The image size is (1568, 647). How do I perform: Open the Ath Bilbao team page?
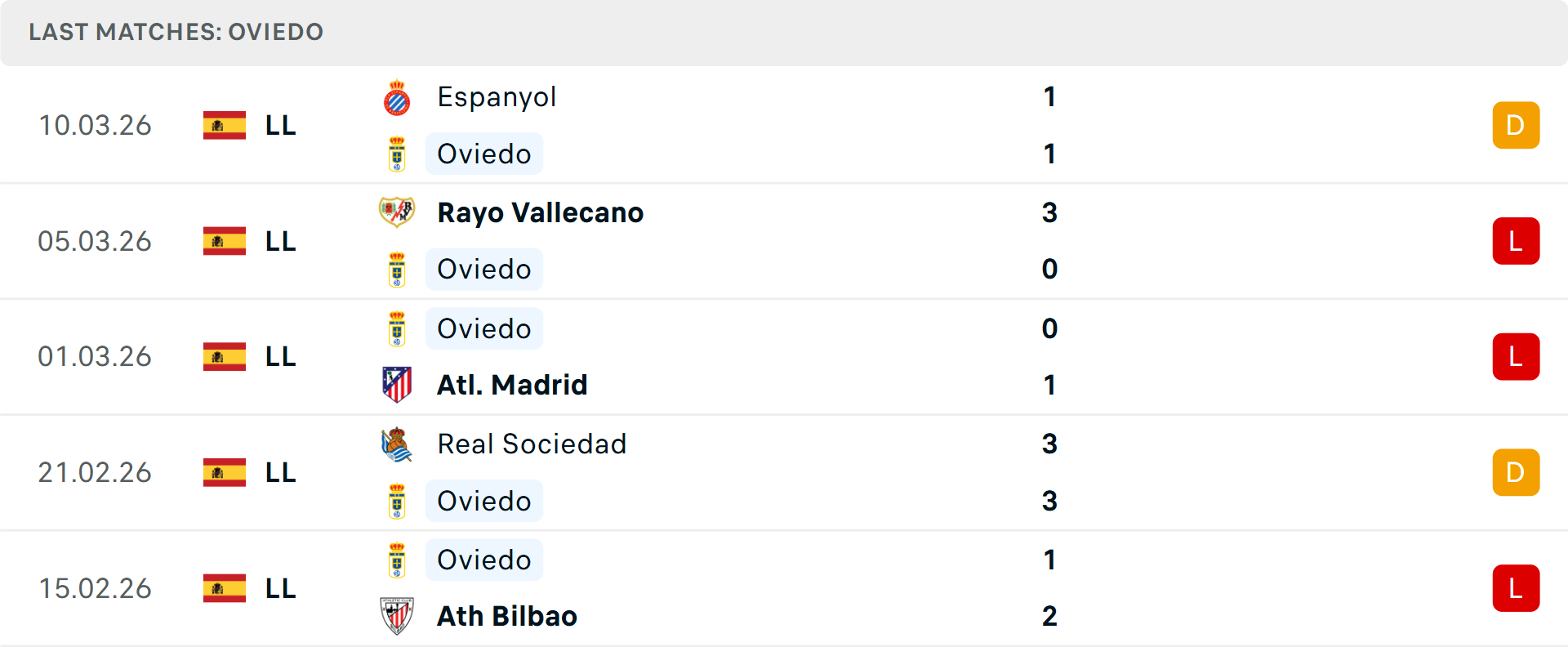pos(507,616)
